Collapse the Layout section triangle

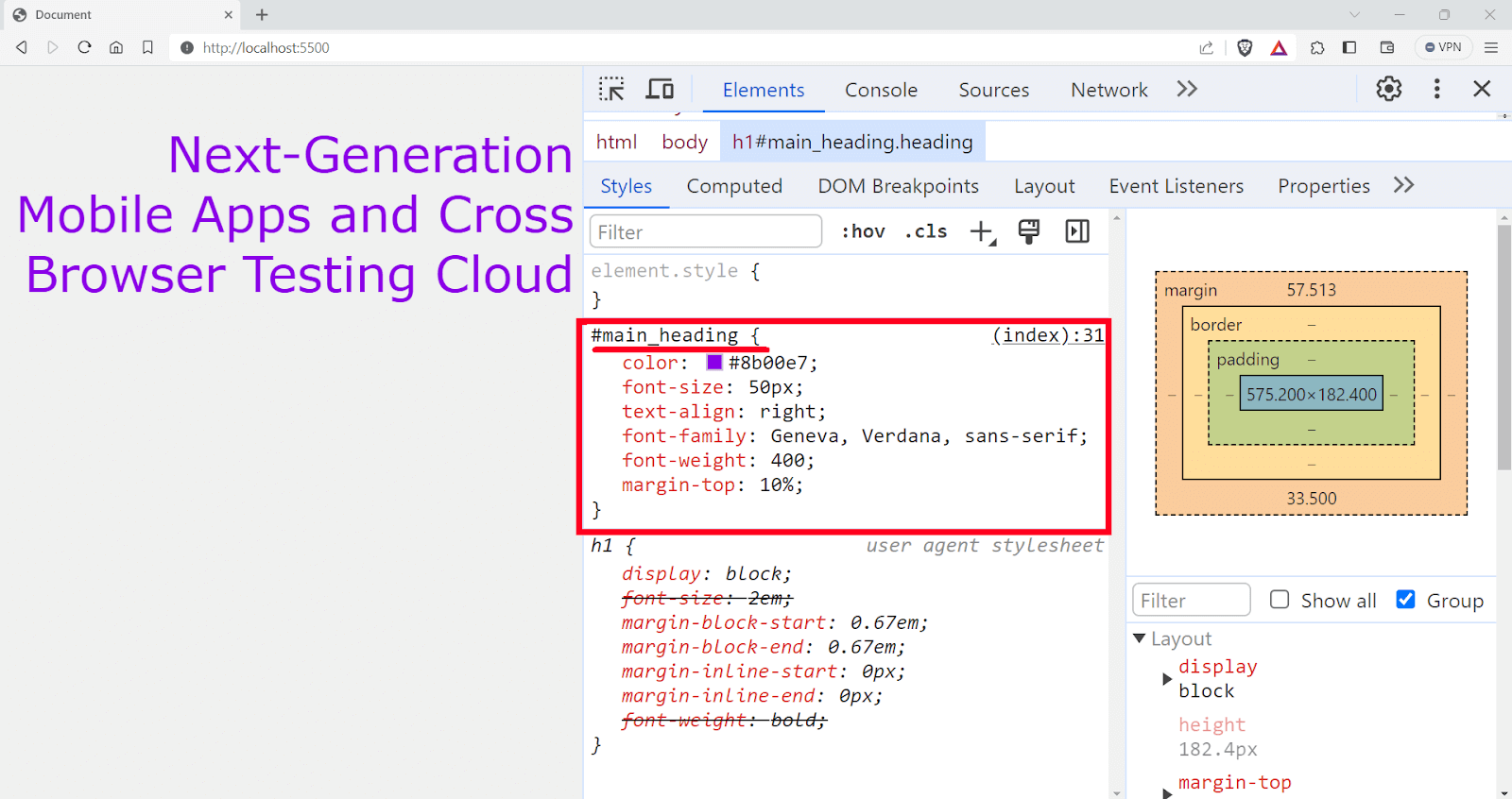[x=1140, y=639]
